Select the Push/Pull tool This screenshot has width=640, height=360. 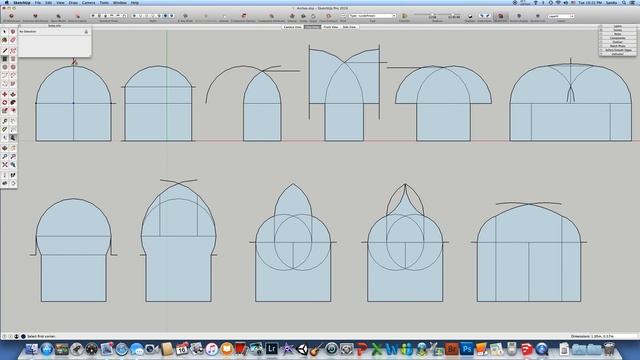pyautogui.click(x=13, y=94)
